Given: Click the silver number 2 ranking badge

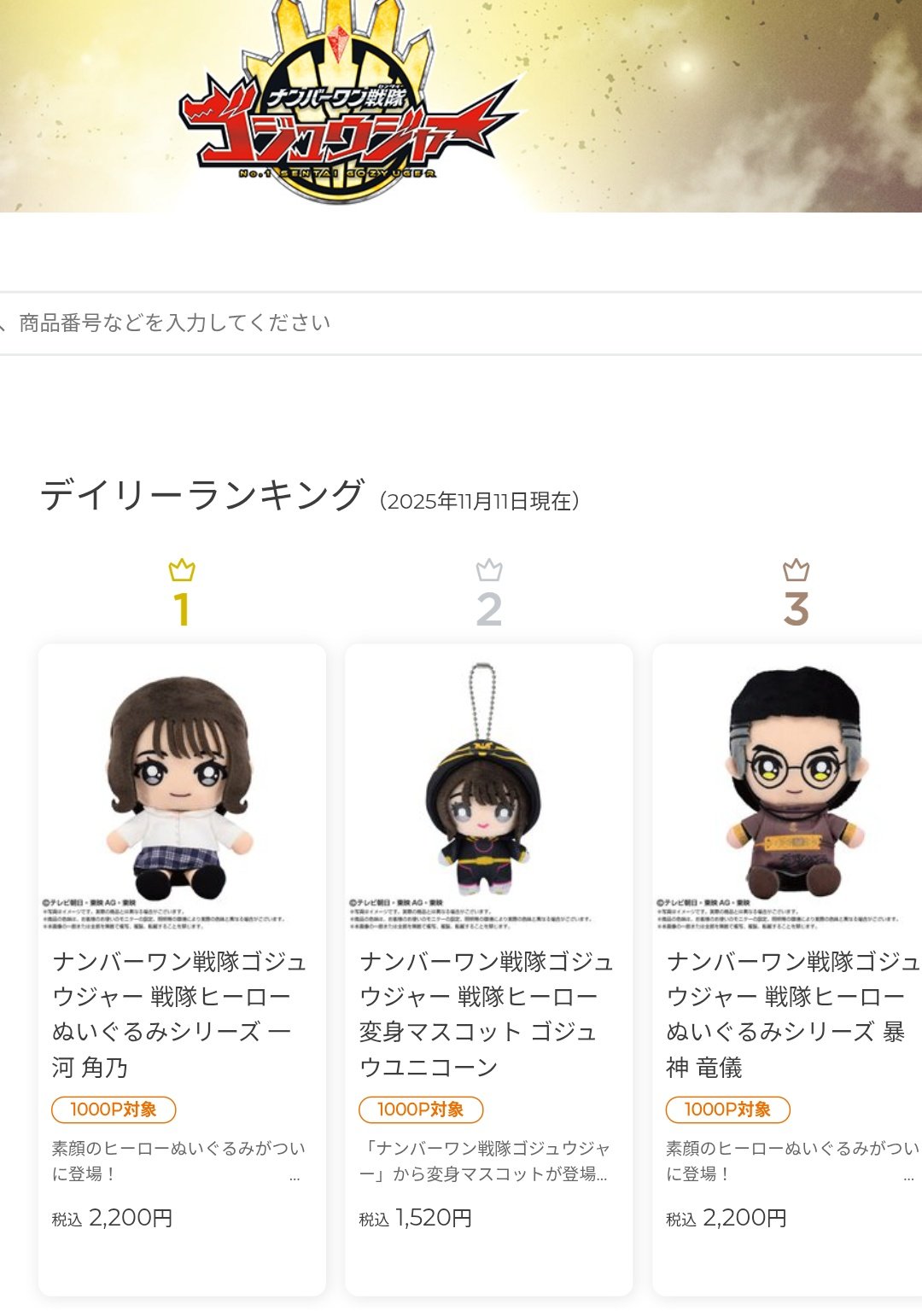Looking at the screenshot, I should coord(489,609).
